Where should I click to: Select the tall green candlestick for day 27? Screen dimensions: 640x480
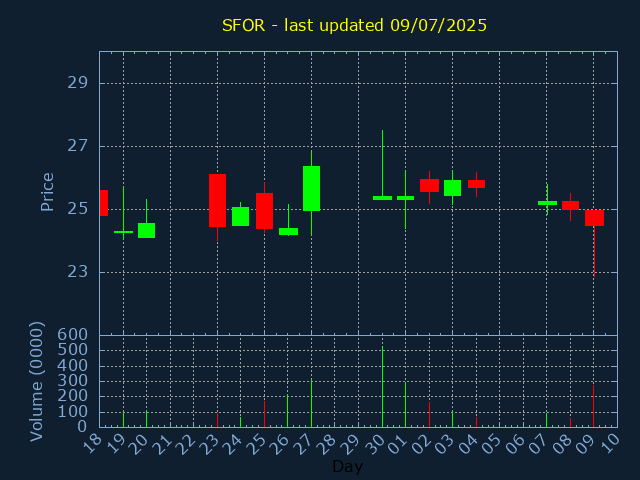pyautogui.click(x=311, y=188)
